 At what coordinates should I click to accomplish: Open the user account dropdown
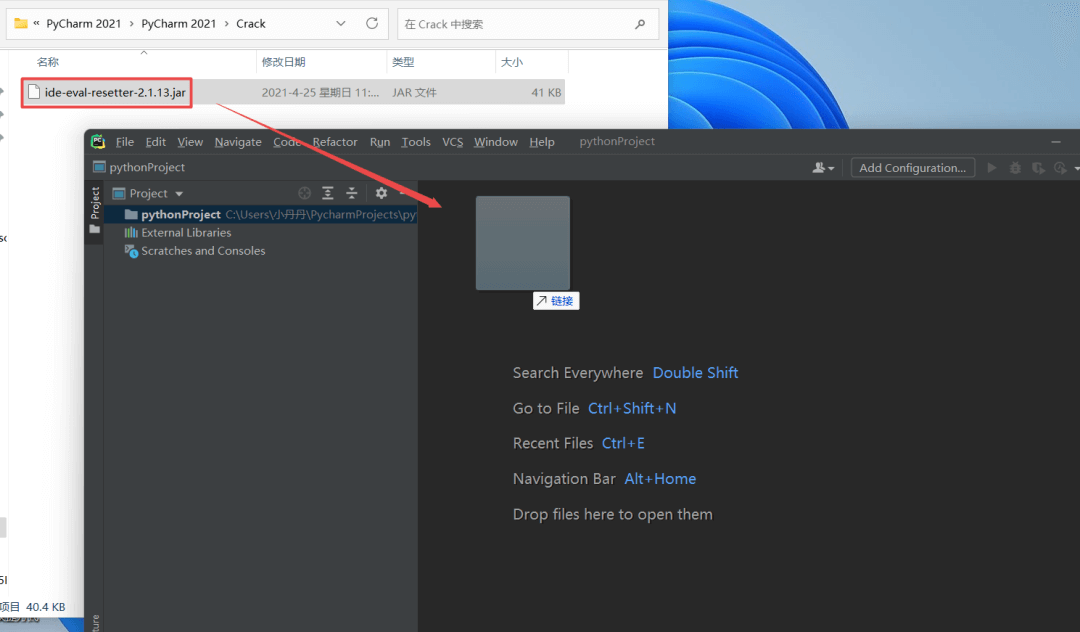coord(824,168)
